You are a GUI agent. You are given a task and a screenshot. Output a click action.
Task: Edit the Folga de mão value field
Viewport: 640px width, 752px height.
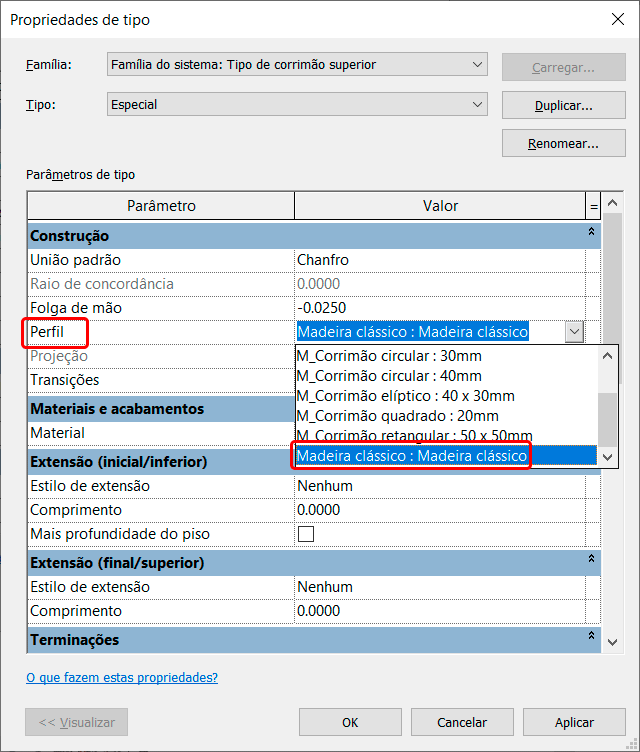(440, 308)
